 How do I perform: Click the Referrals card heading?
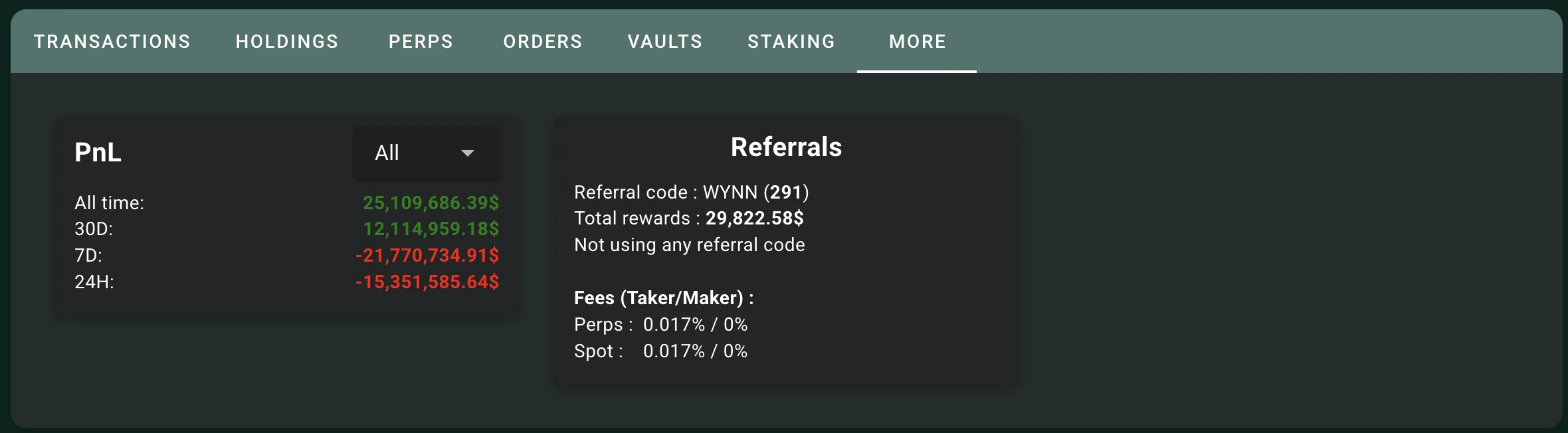pos(786,147)
